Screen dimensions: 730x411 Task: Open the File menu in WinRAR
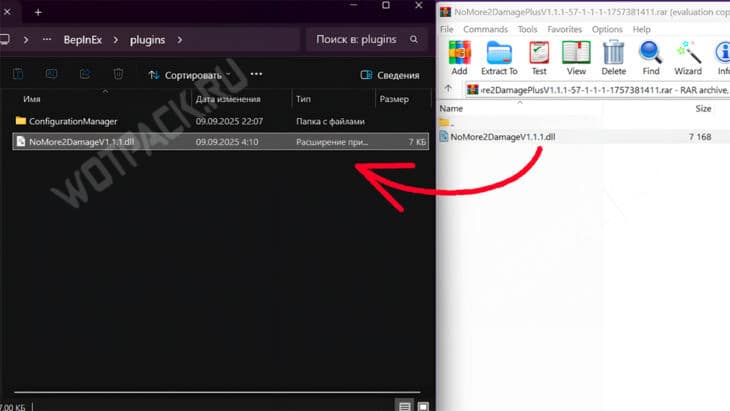pyautogui.click(x=446, y=29)
